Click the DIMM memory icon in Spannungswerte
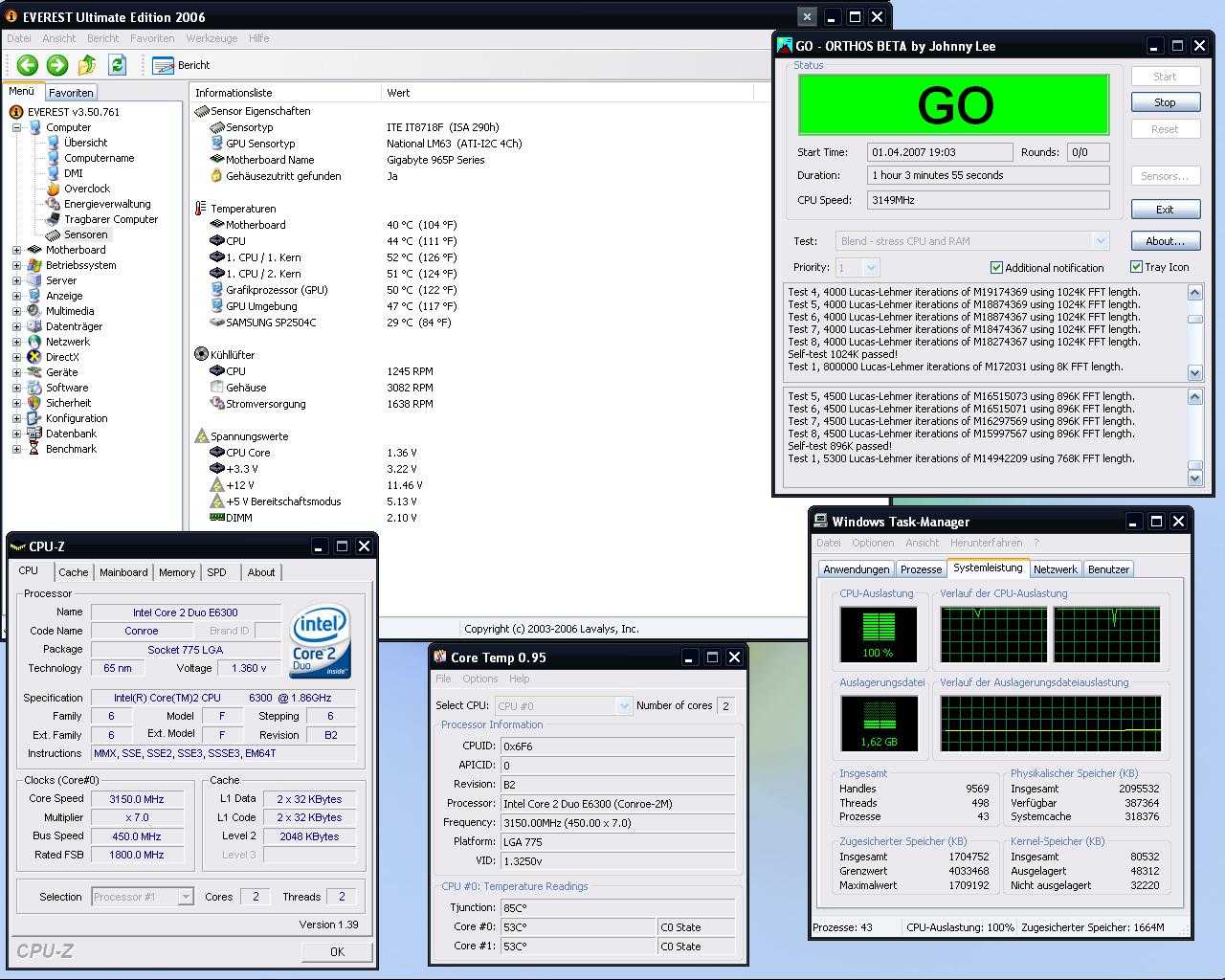1225x980 pixels. click(x=216, y=518)
